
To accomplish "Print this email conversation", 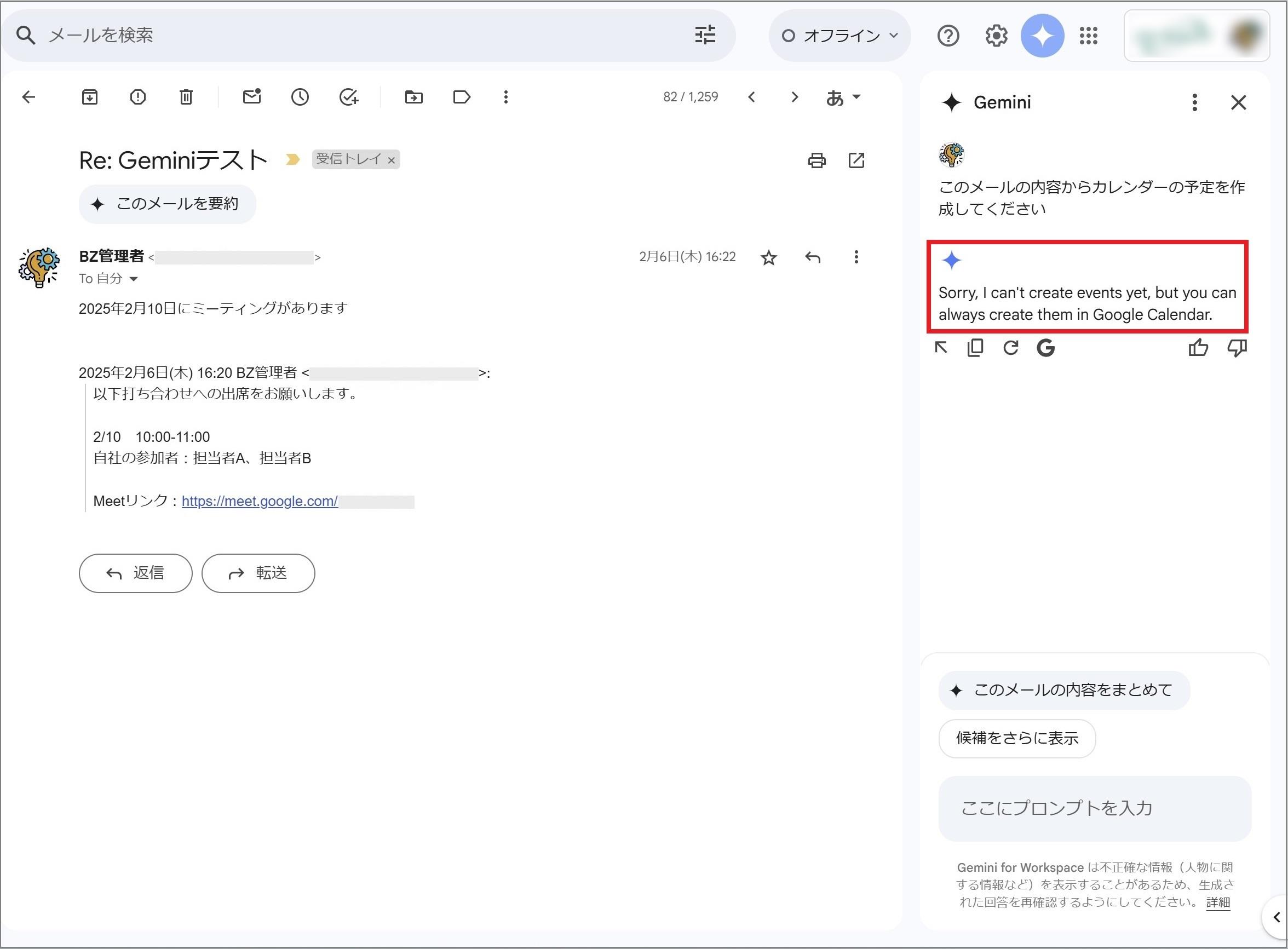I will click(817, 160).
